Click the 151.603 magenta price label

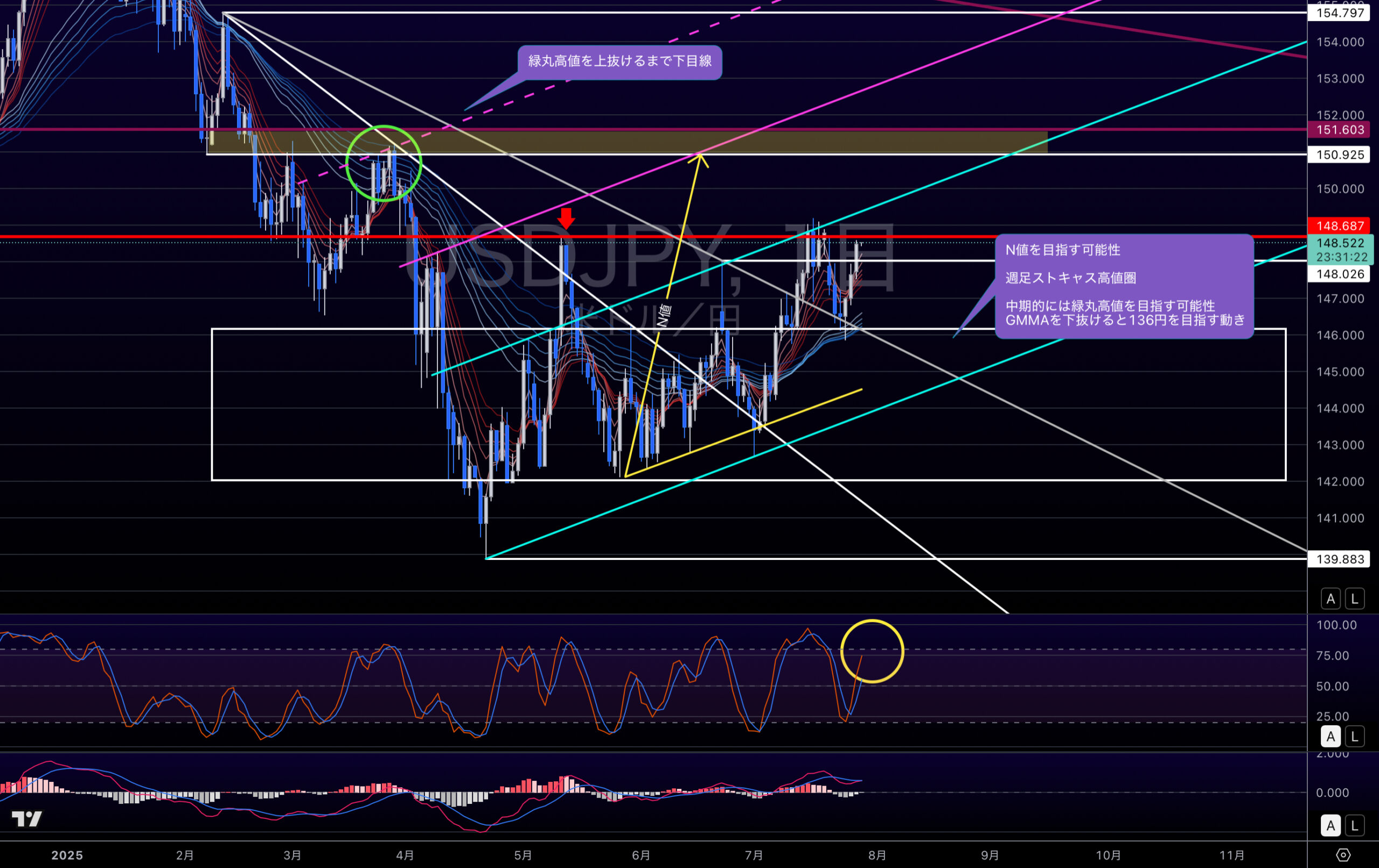(x=1340, y=129)
